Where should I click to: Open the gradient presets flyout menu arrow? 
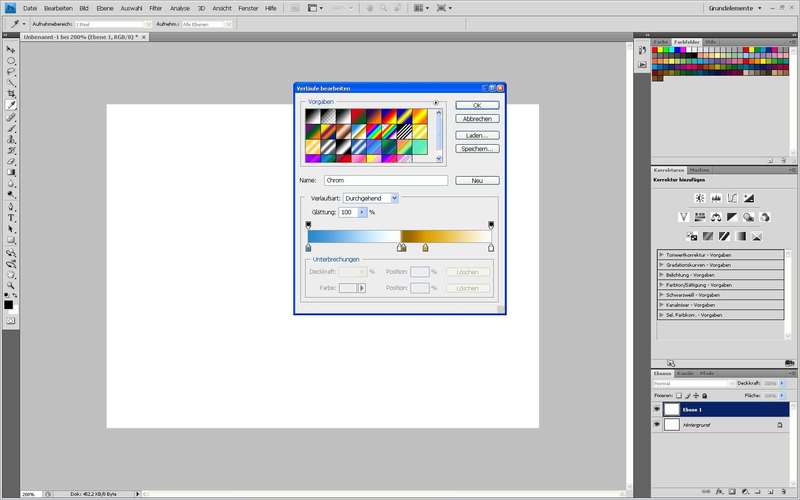pyautogui.click(x=437, y=103)
